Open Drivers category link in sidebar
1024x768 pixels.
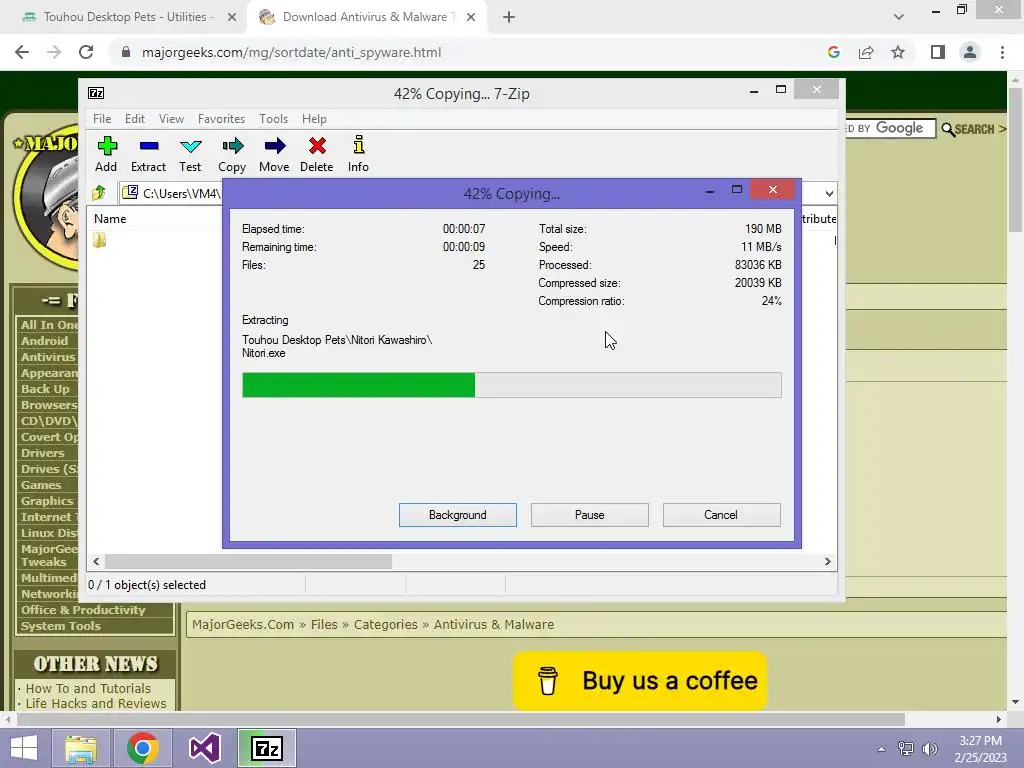(x=42, y=453)
